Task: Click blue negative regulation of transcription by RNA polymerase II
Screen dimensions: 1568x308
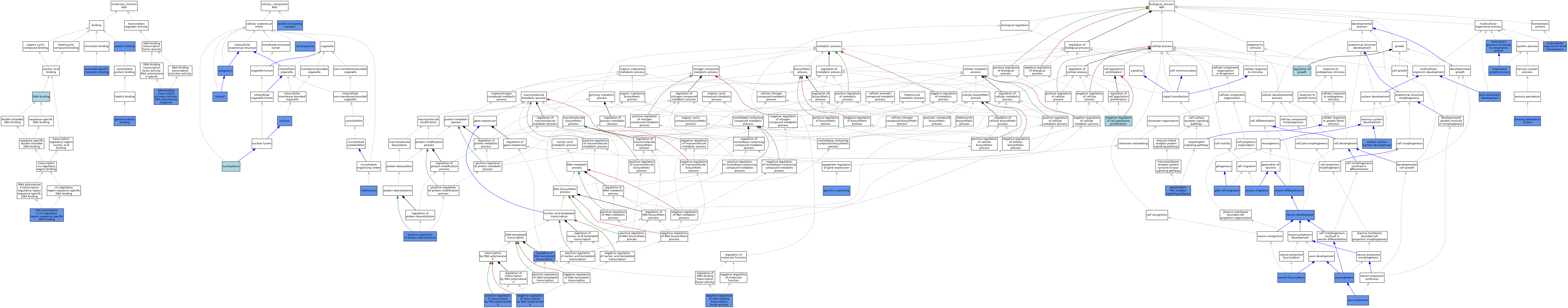Action: (x=530, y=300)
